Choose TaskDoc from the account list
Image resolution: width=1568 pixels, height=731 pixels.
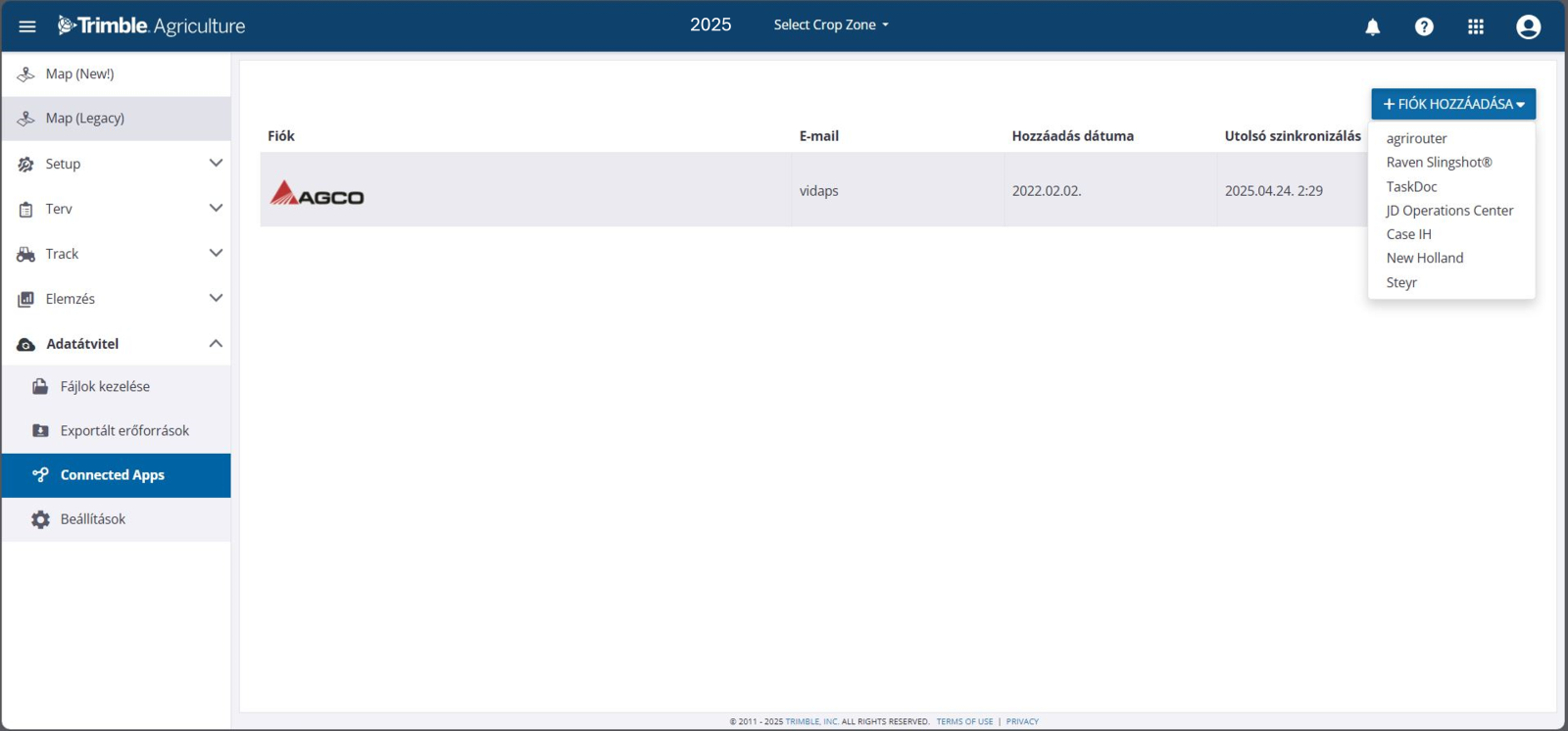click(x=1411, y=186)
